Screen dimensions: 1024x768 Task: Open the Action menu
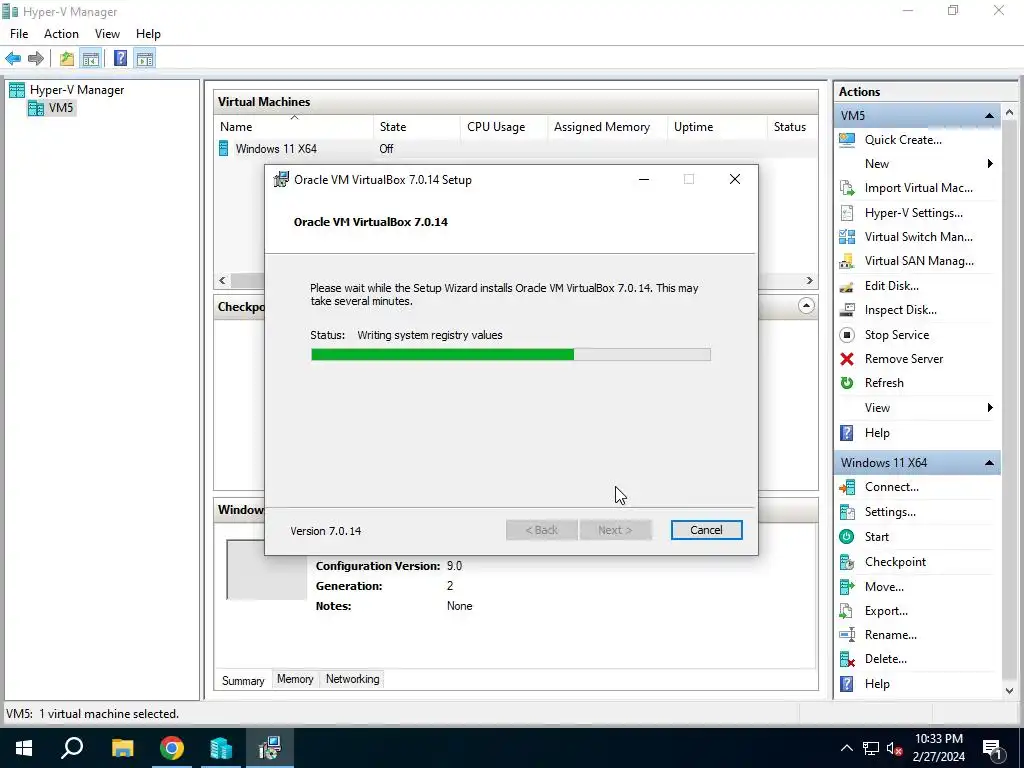[x=61, y=34]
